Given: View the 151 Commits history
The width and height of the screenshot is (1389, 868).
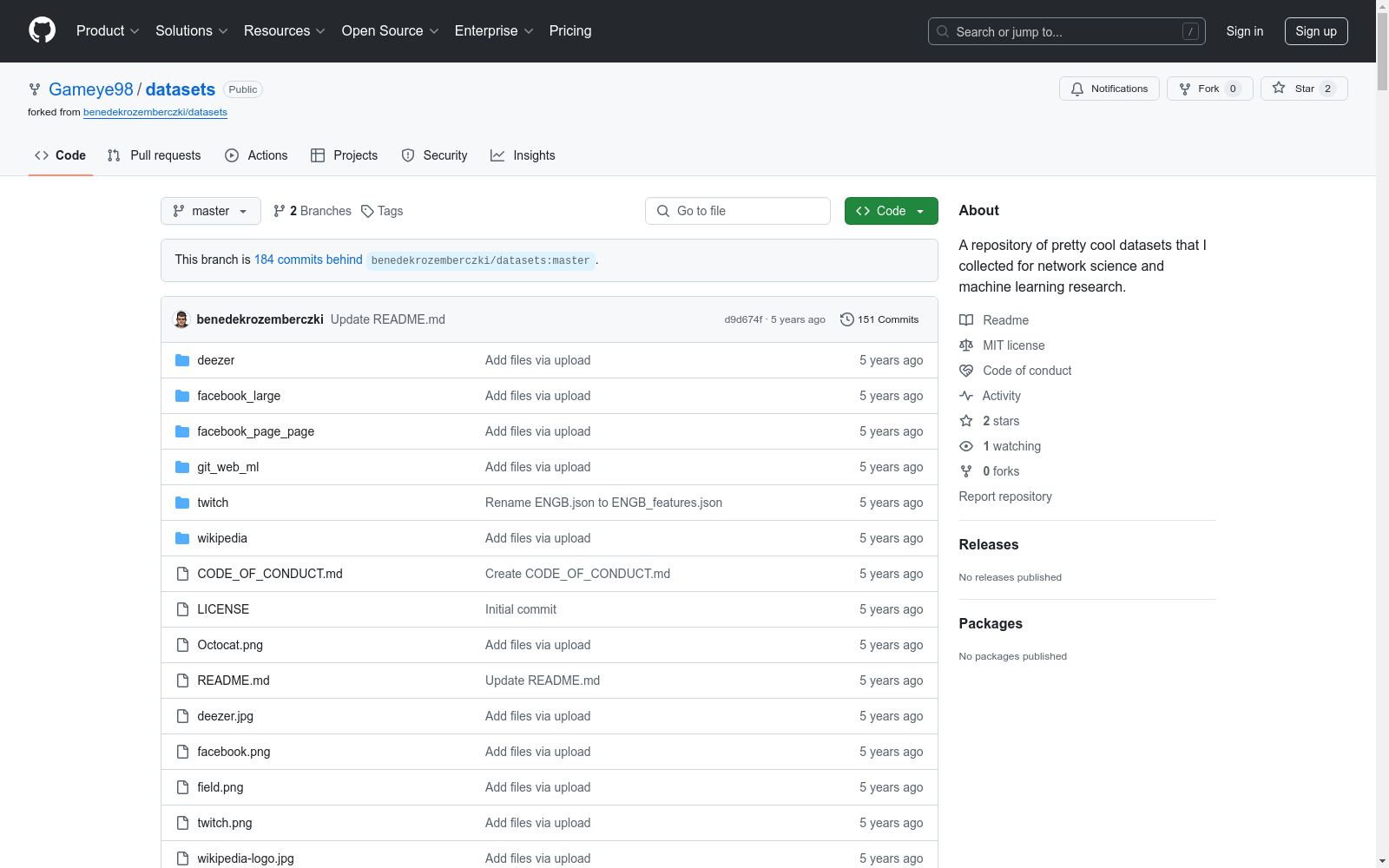Looking at the screenshot, I should tap(879, 319).
